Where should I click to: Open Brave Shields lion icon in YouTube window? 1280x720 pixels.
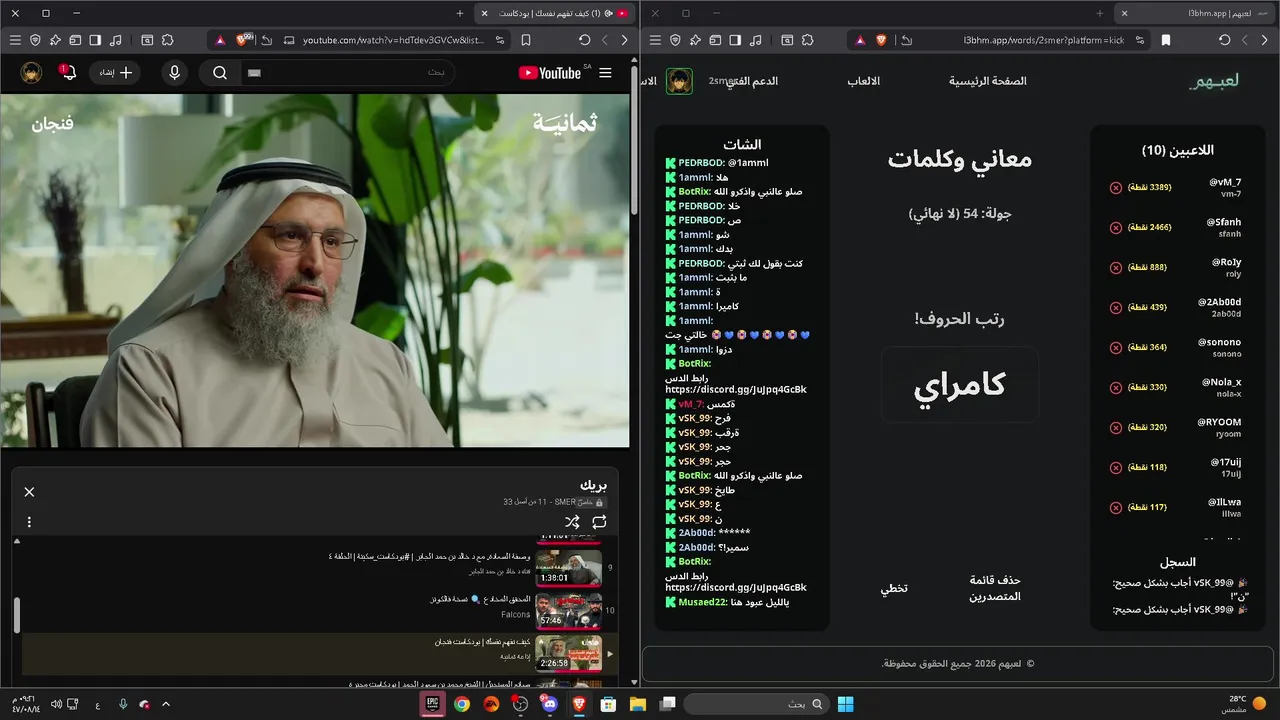tap(243, 40)
